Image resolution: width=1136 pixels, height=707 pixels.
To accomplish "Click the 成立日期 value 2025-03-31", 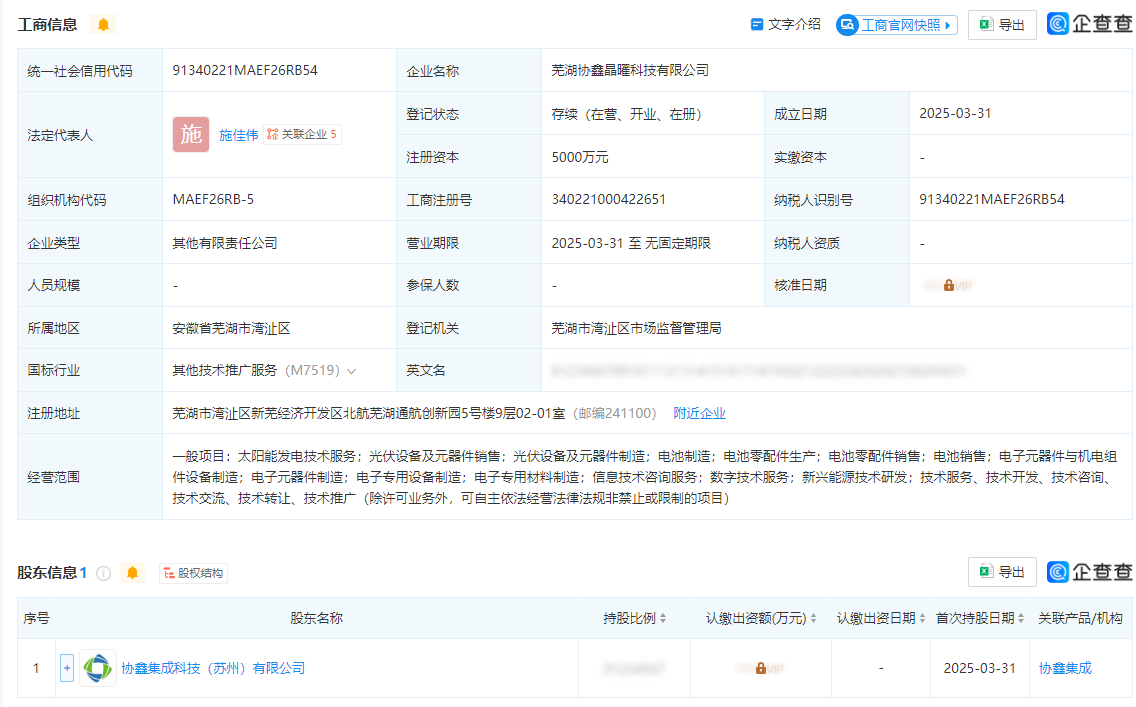I will [955, 114].
